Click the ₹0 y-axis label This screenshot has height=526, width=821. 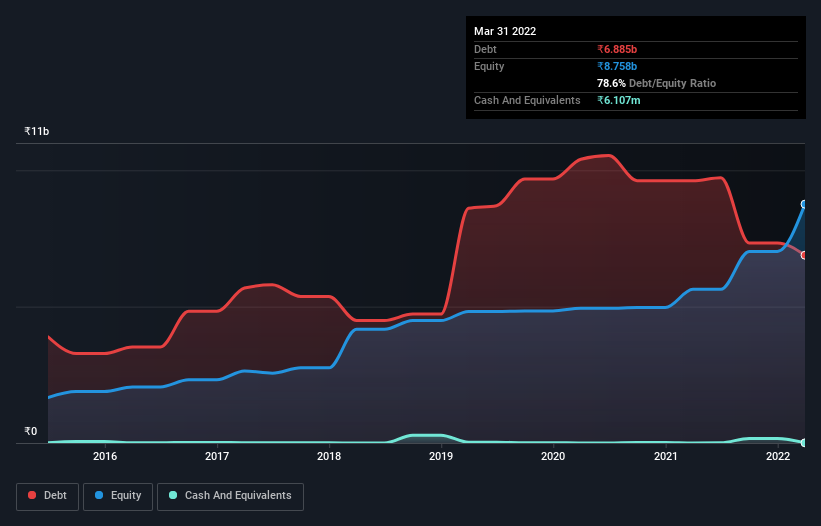[31, 431]
